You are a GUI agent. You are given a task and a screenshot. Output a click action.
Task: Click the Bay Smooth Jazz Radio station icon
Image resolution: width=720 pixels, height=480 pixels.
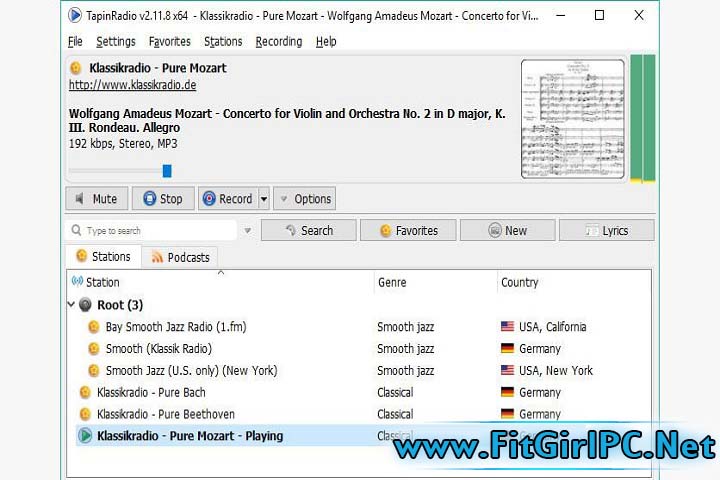pos(94,327)
